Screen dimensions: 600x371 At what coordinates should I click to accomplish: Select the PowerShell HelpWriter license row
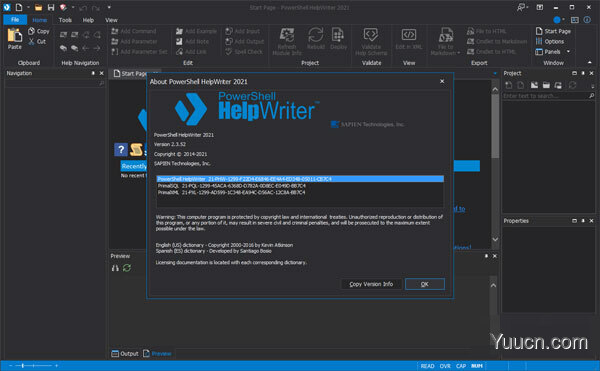point(300,179)
